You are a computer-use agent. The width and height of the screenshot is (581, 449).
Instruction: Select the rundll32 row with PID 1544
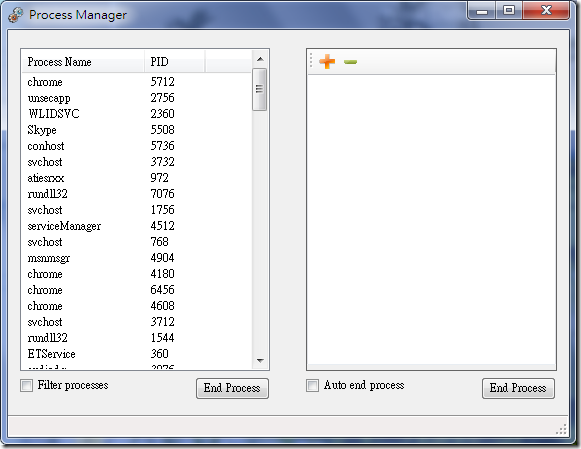click(137, 338)
